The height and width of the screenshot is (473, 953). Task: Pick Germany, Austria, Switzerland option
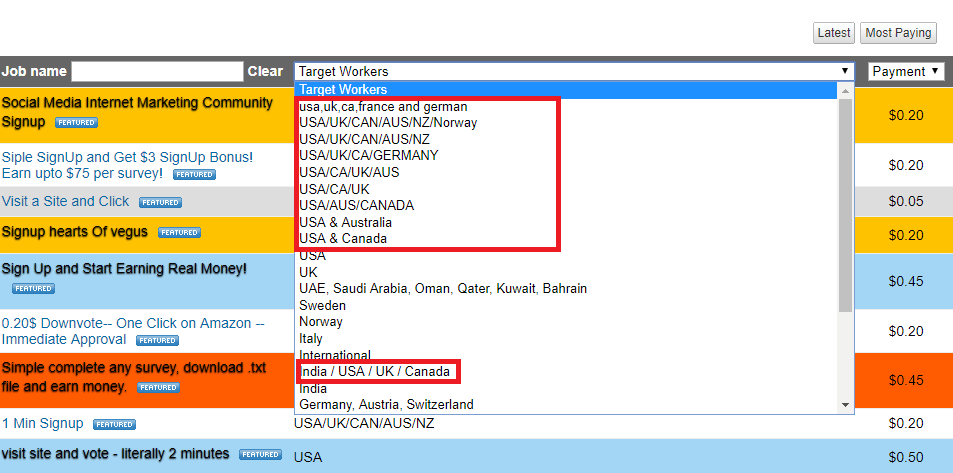coord(386,405)
